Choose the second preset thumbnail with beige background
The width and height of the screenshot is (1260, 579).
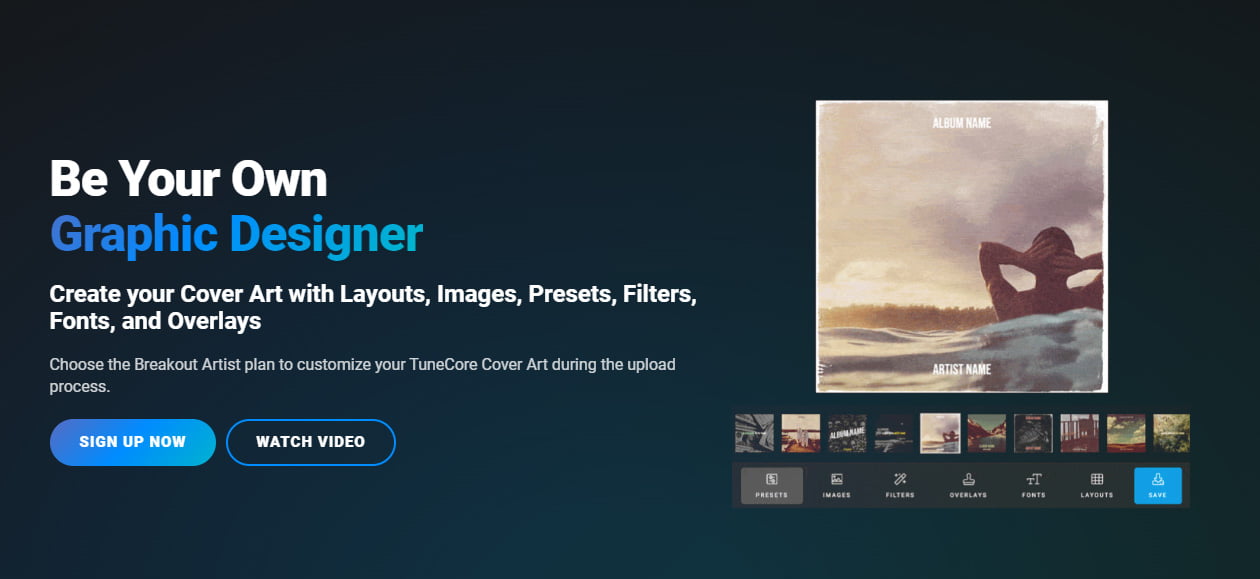tap(800, 434)
